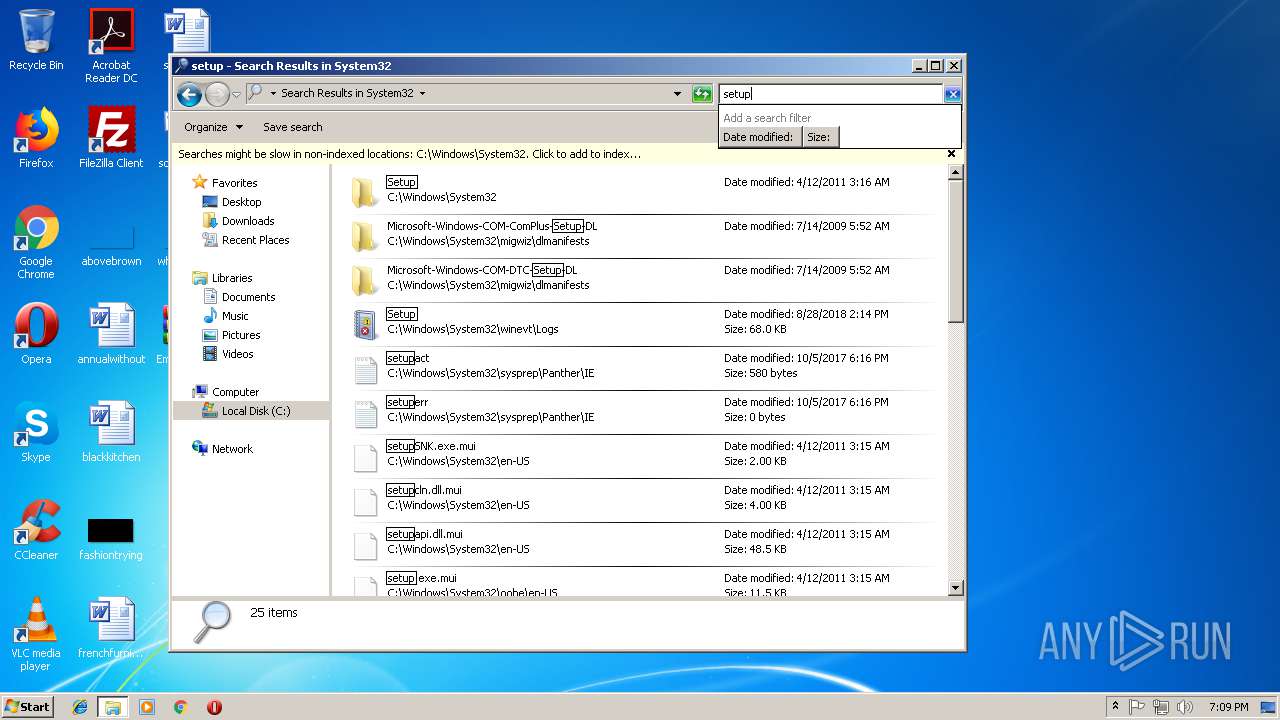Open Internet Explorer from taskbar
This screenshot has height=720, width=1280.
80,707
